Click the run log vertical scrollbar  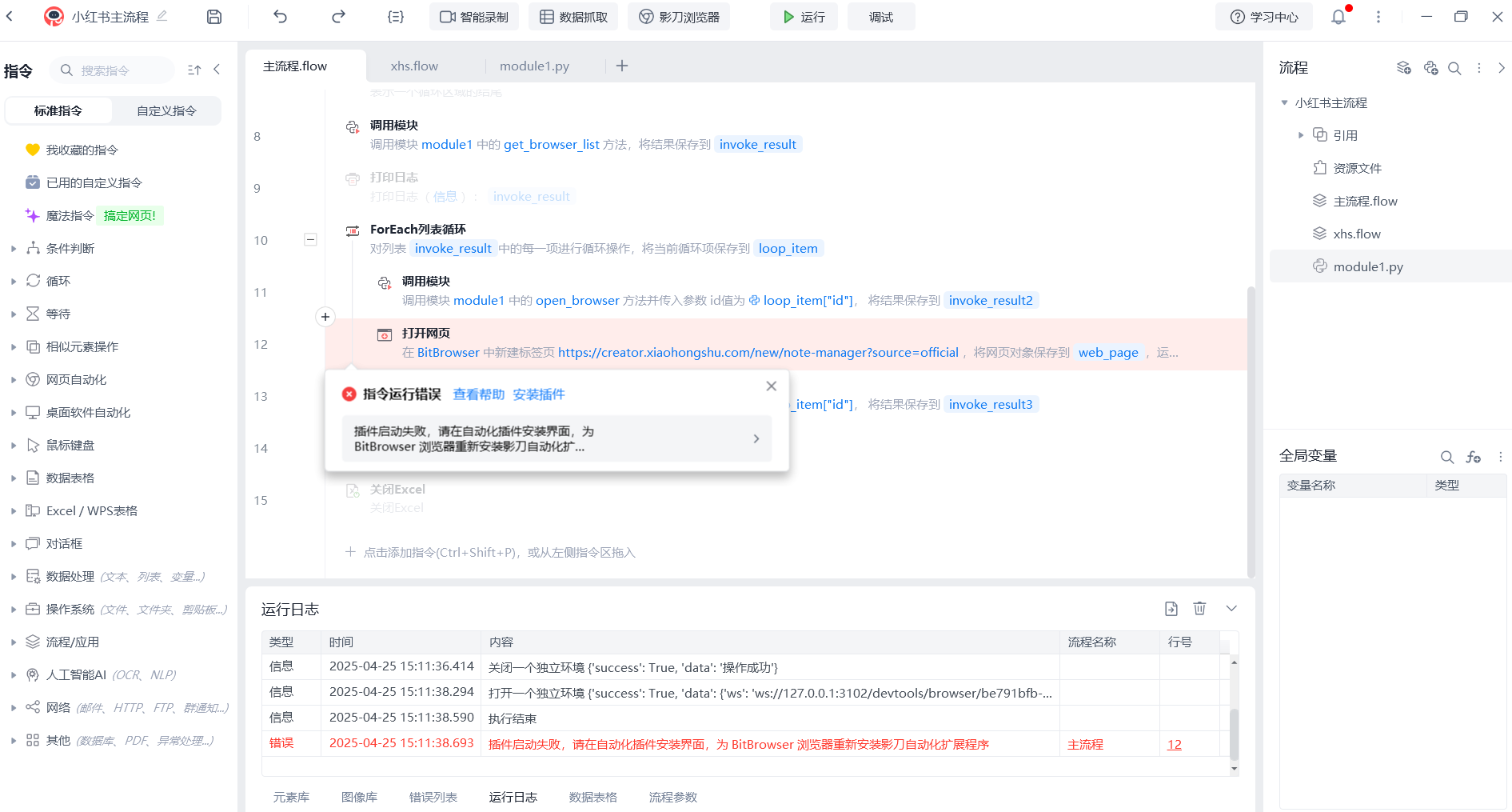point(1234,732)
